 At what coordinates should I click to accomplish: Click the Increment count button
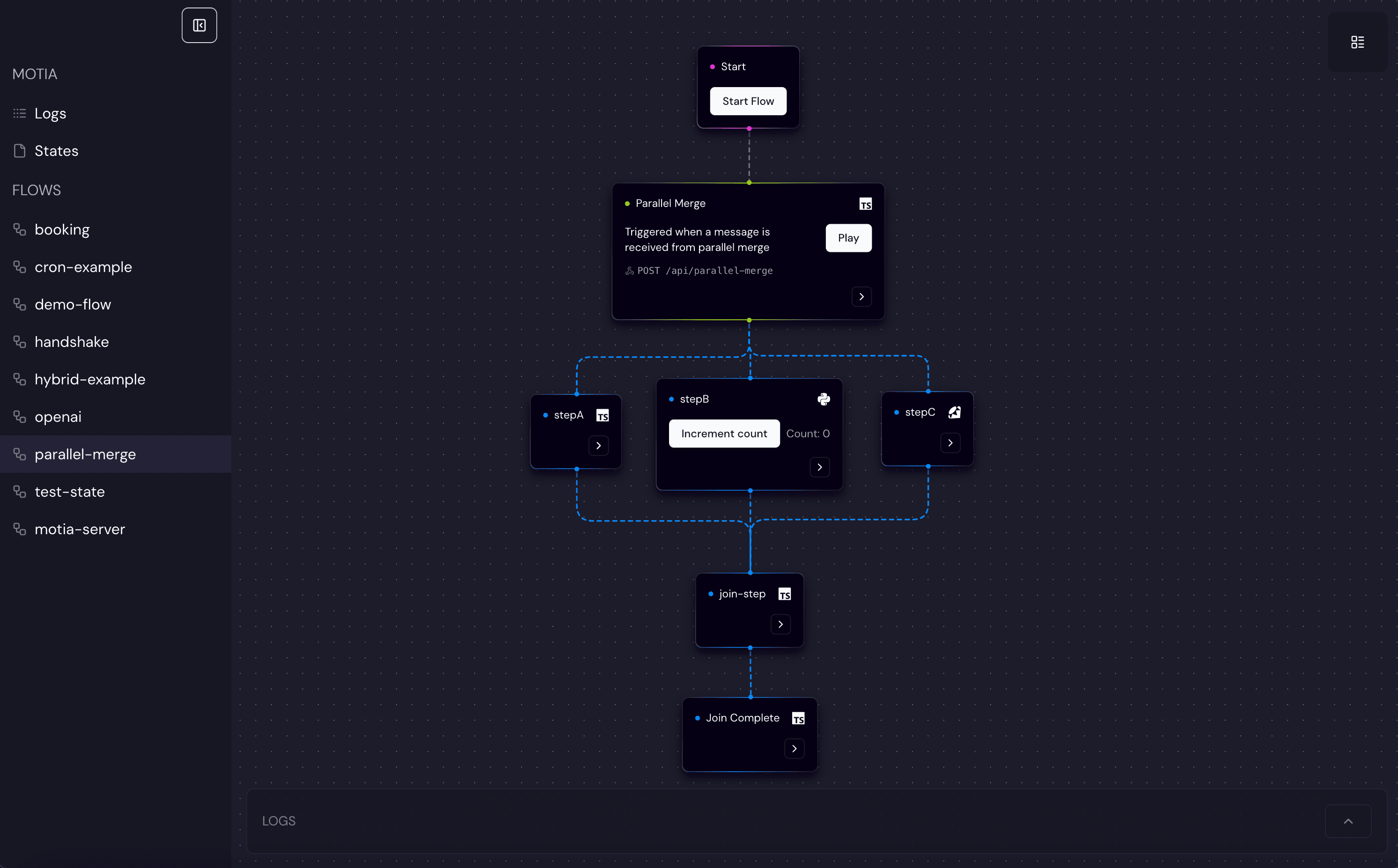[723, 434]
